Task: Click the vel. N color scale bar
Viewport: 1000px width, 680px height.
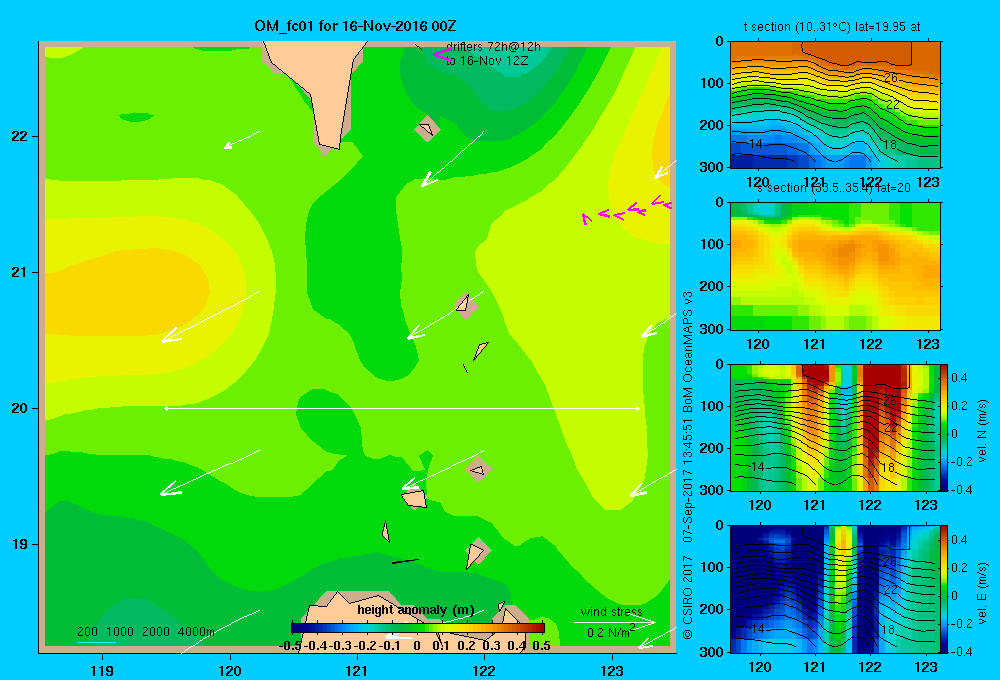Action: (944, 427)
